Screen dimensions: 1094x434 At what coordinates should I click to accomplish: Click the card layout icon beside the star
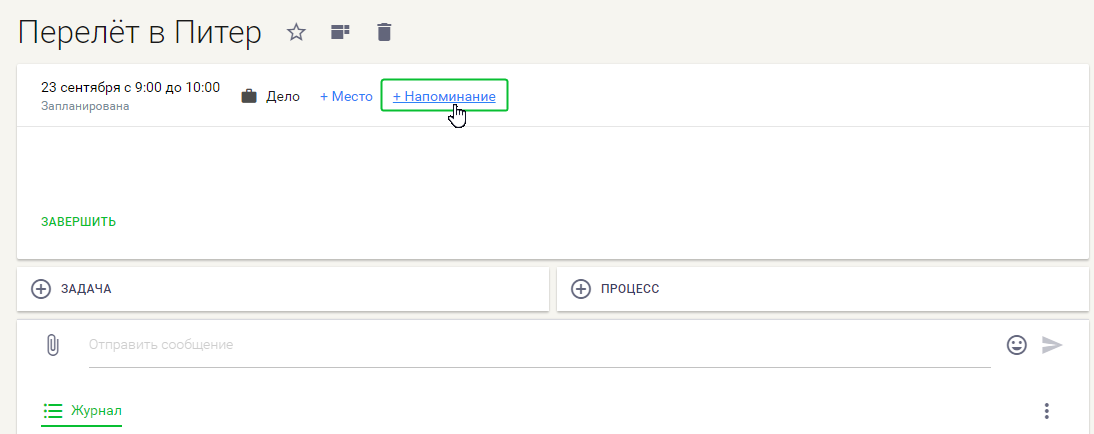(x=340, y=32)
